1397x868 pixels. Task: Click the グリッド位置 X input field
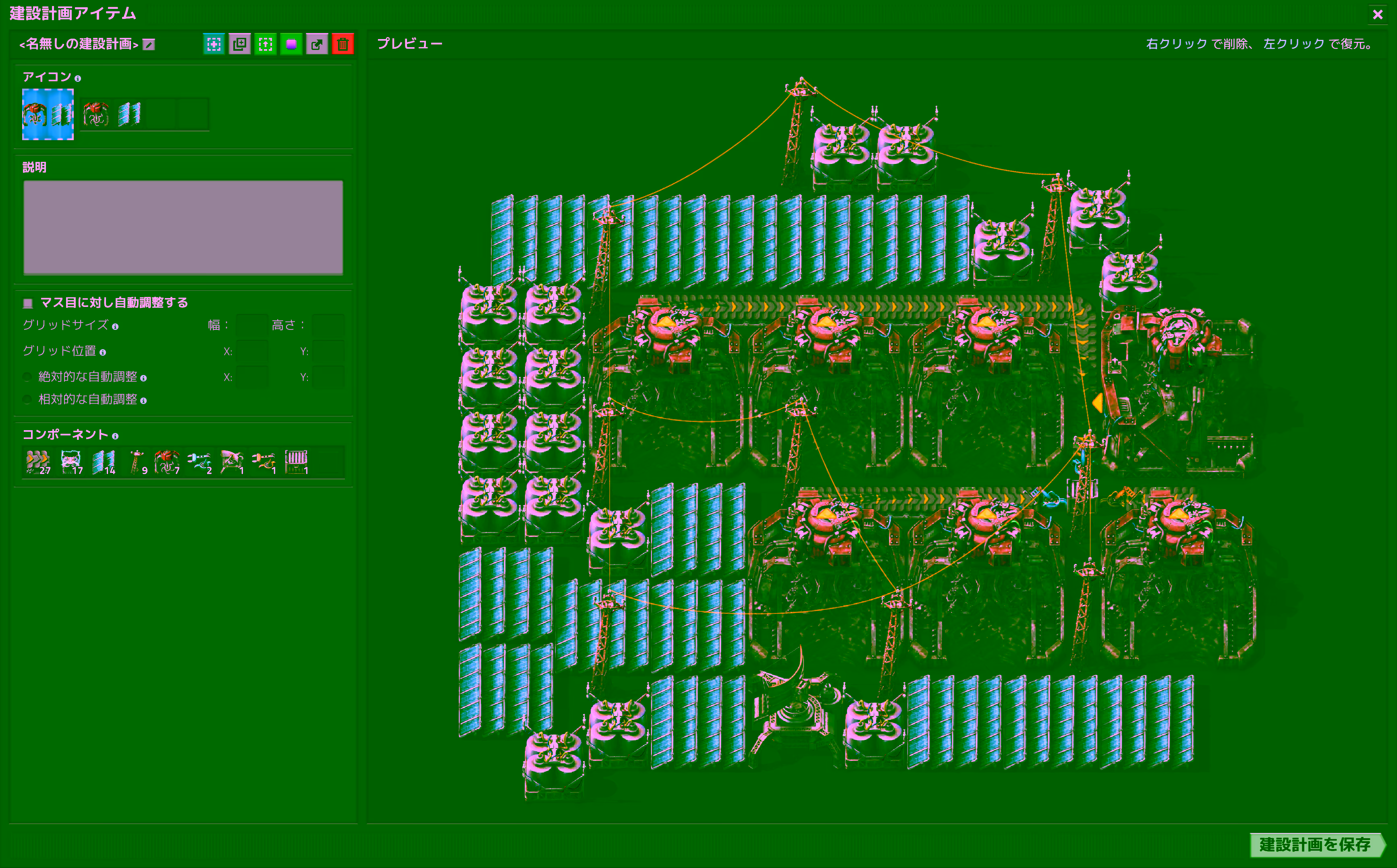pos(251,351)
